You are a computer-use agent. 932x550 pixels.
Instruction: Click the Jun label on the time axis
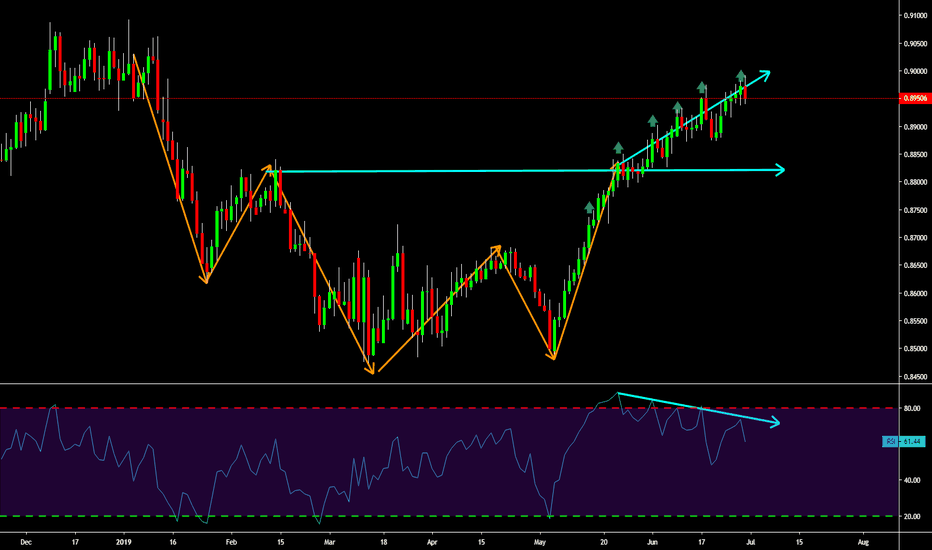pos(652,542)
